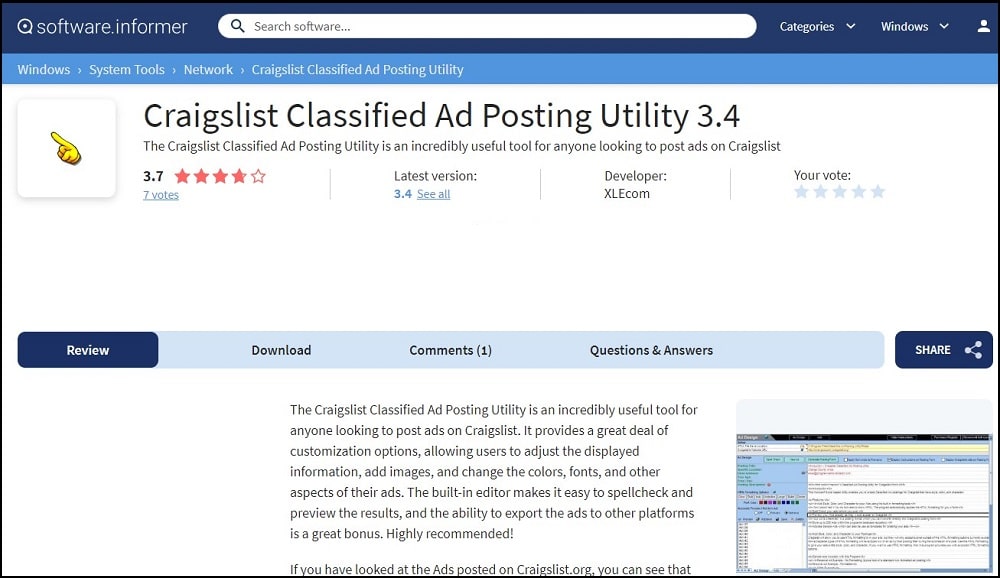Click the page title heading
This screenshot has height=578, width=1000.
coord(441,115)
